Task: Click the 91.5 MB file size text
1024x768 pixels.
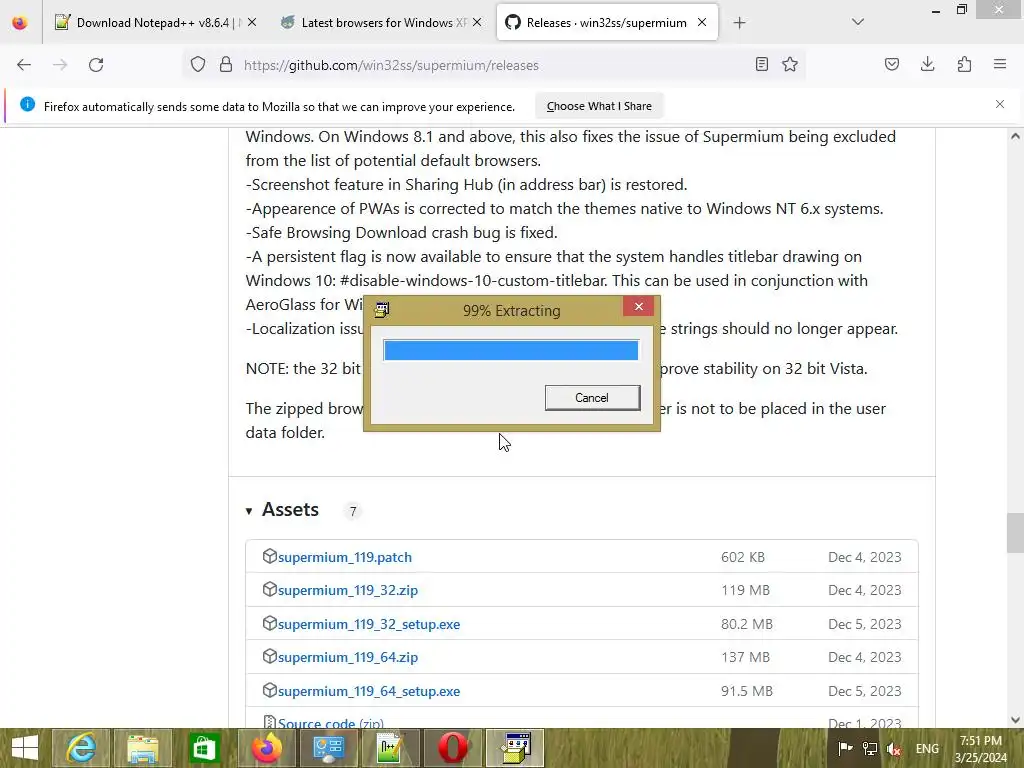Action: (x=746, y=691)
